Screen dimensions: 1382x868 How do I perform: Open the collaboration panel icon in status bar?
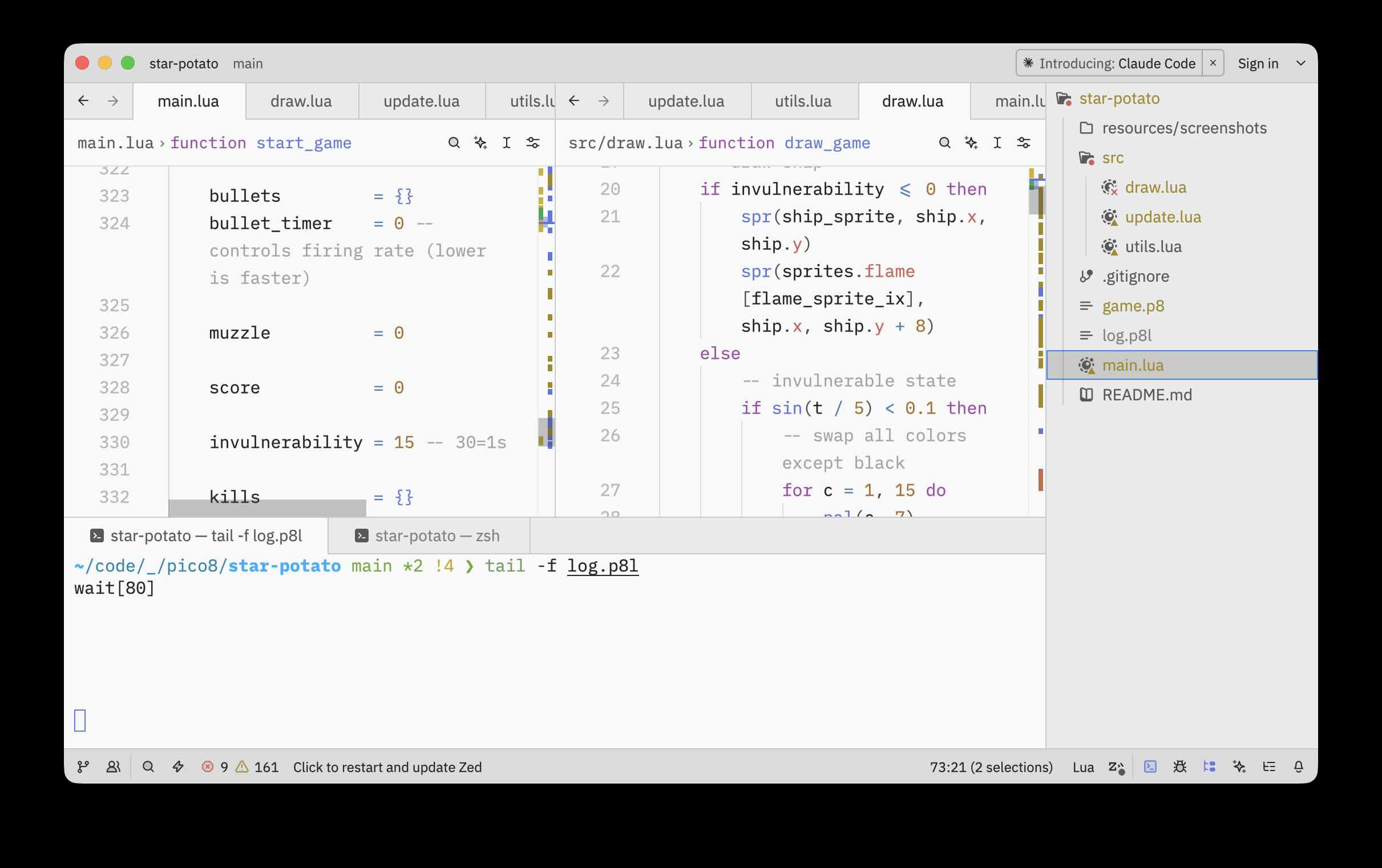point(114,766)
